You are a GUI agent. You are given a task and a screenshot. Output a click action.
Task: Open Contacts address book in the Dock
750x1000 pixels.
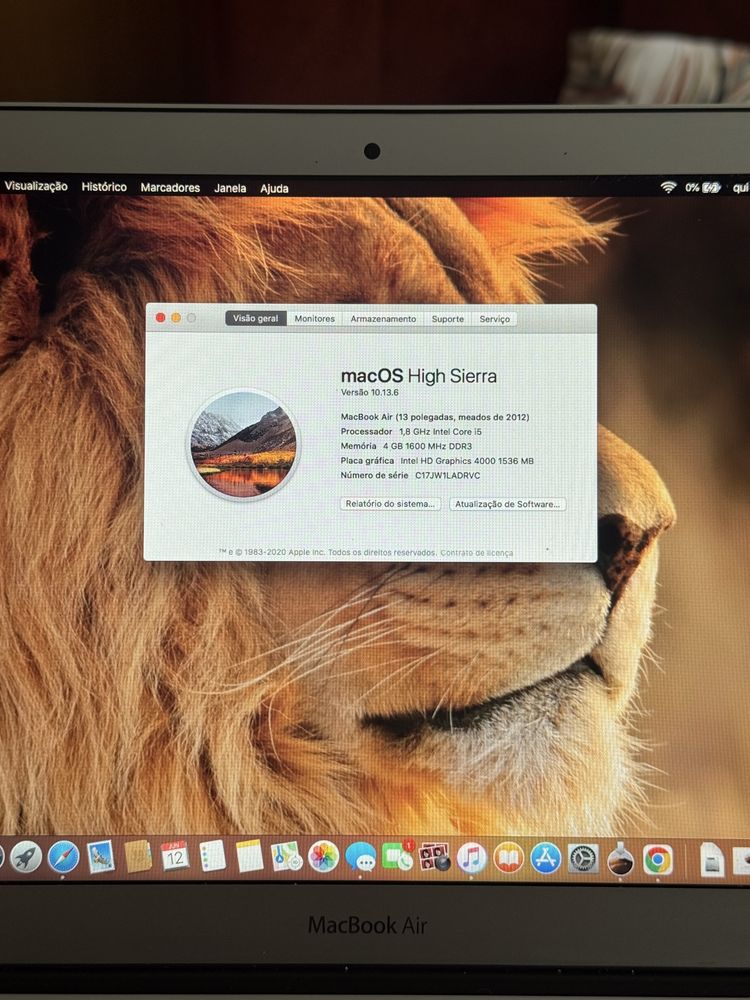coord(138,856)
